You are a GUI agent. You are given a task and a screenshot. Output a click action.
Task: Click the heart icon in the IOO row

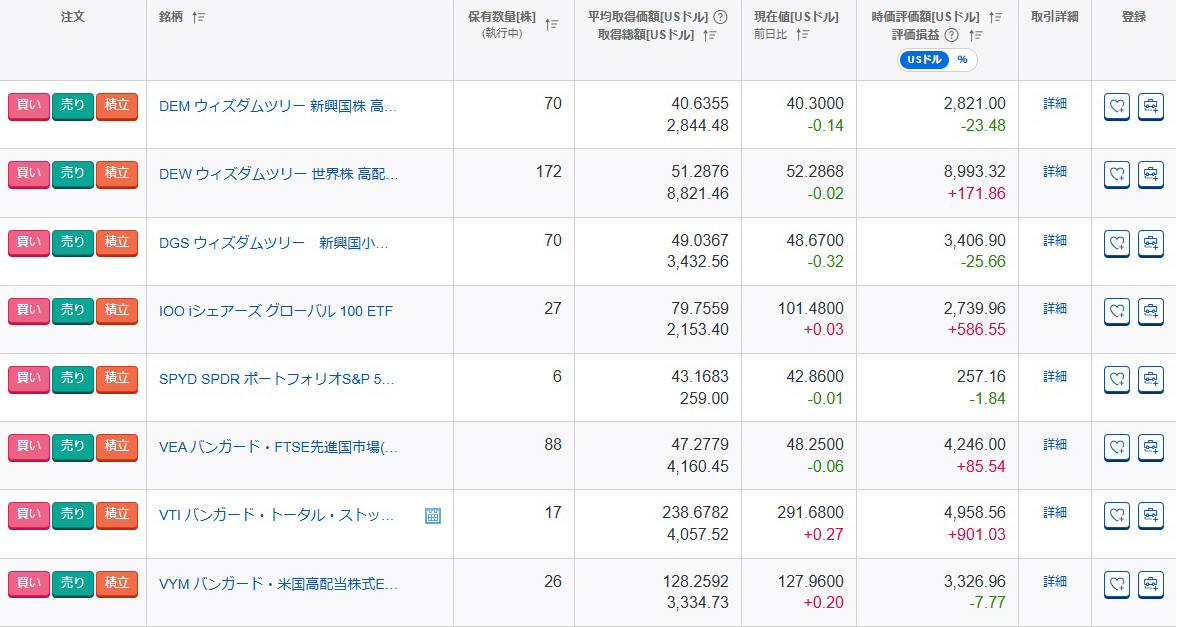[x=1117, y=312]
